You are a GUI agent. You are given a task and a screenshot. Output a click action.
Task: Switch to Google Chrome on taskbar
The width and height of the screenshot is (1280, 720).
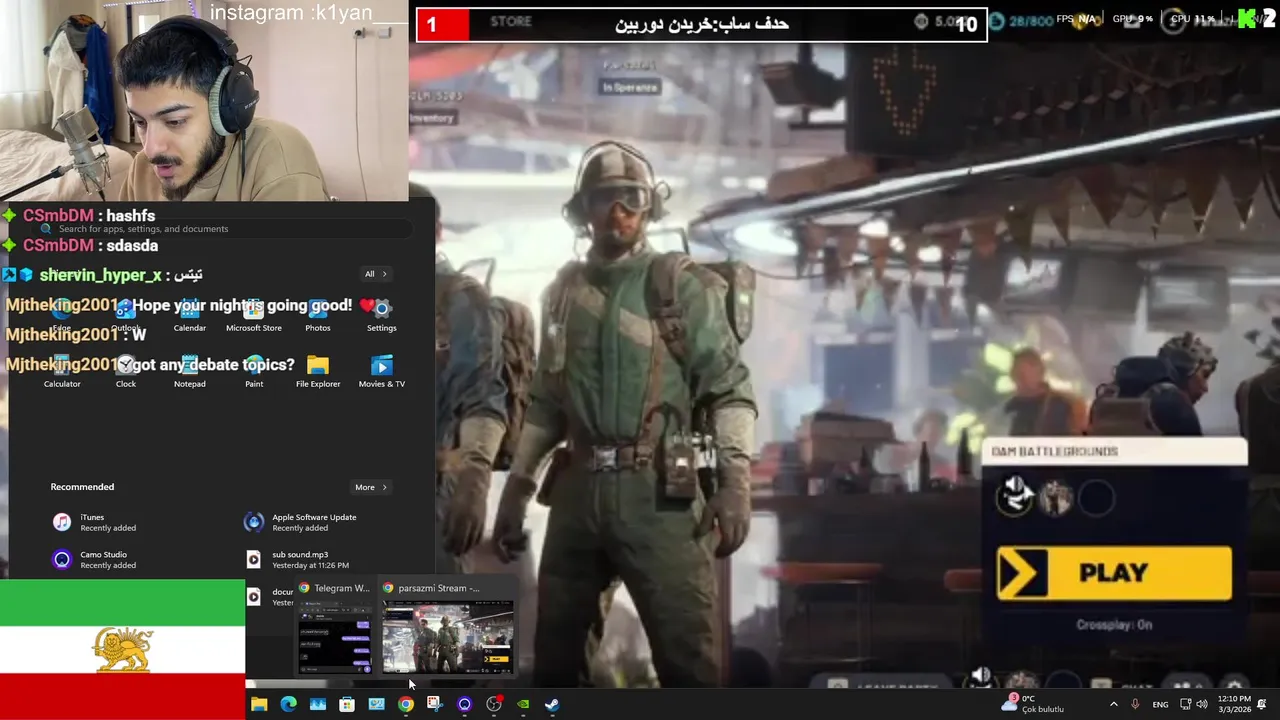(x=405, y=704)
